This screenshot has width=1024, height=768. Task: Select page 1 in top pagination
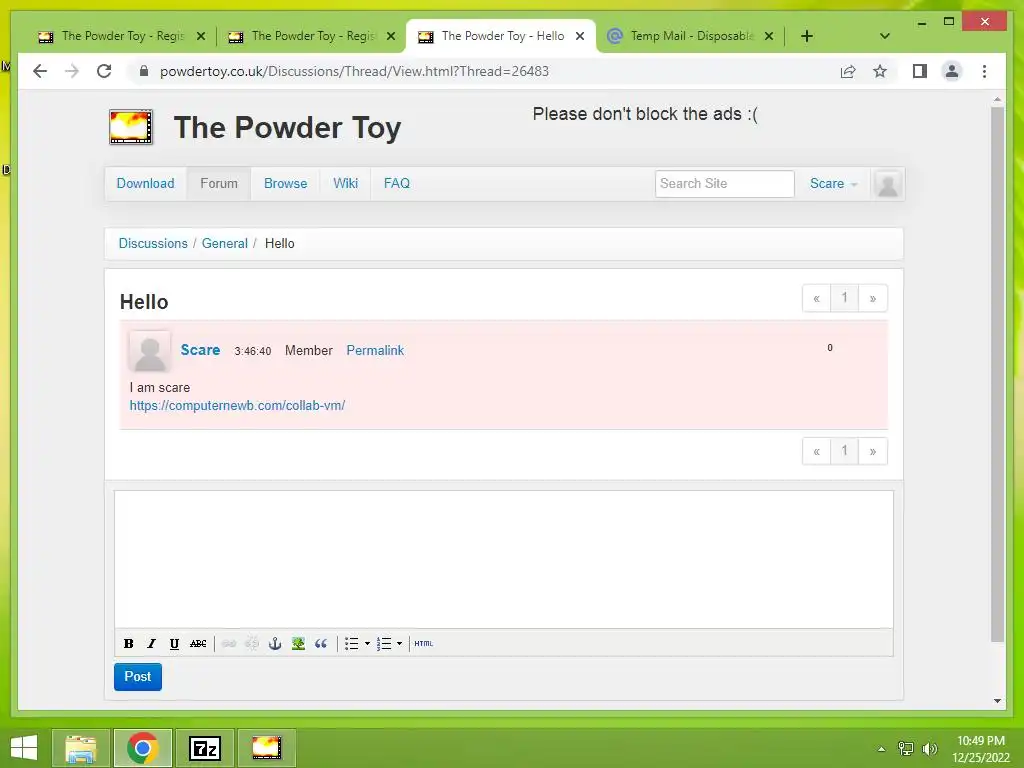click(844, 298)
